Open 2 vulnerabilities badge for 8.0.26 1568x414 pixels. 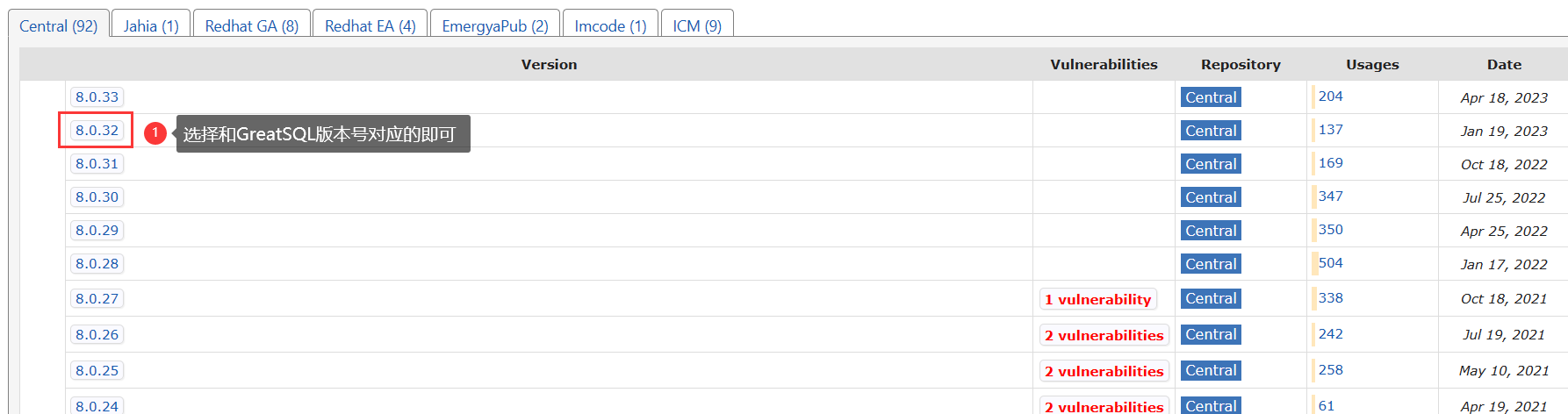(1104, 336)
